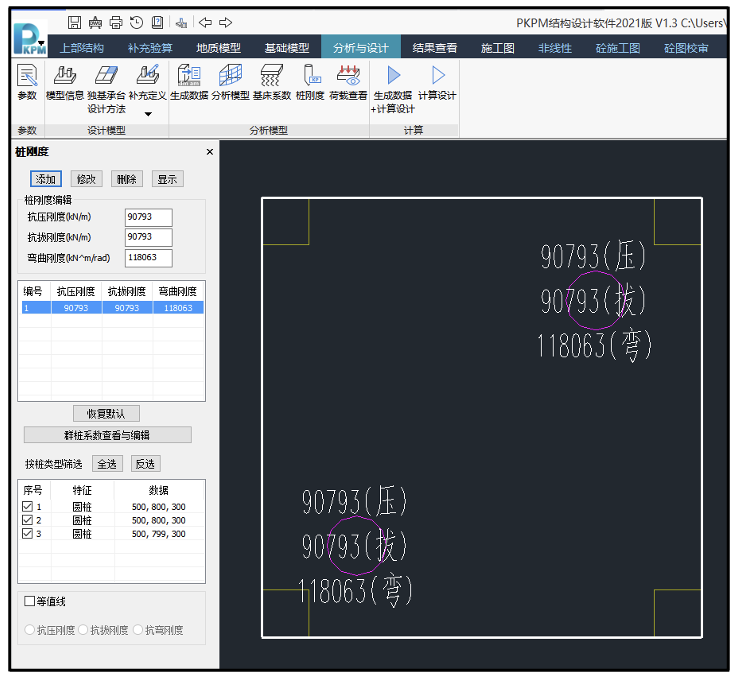Open the 地质模型 tab
Screen dimensions: 742x682
[218, 48]
